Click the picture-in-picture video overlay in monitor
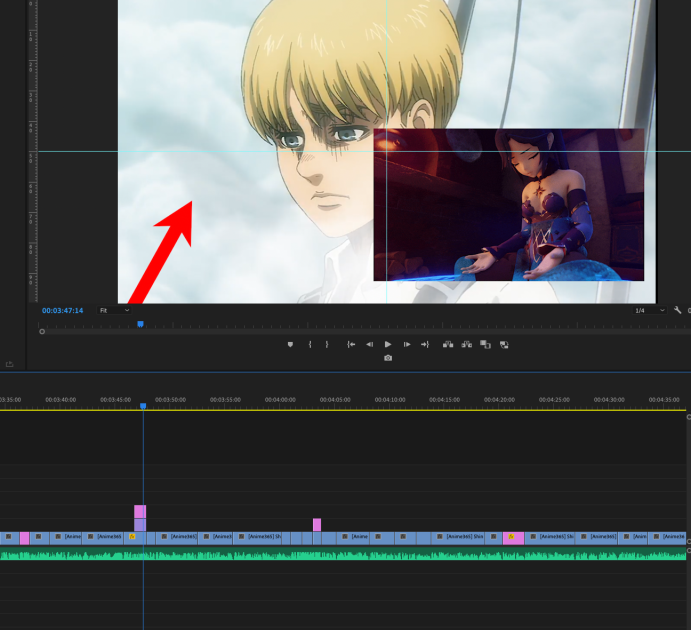 click(x=509, y=205)
